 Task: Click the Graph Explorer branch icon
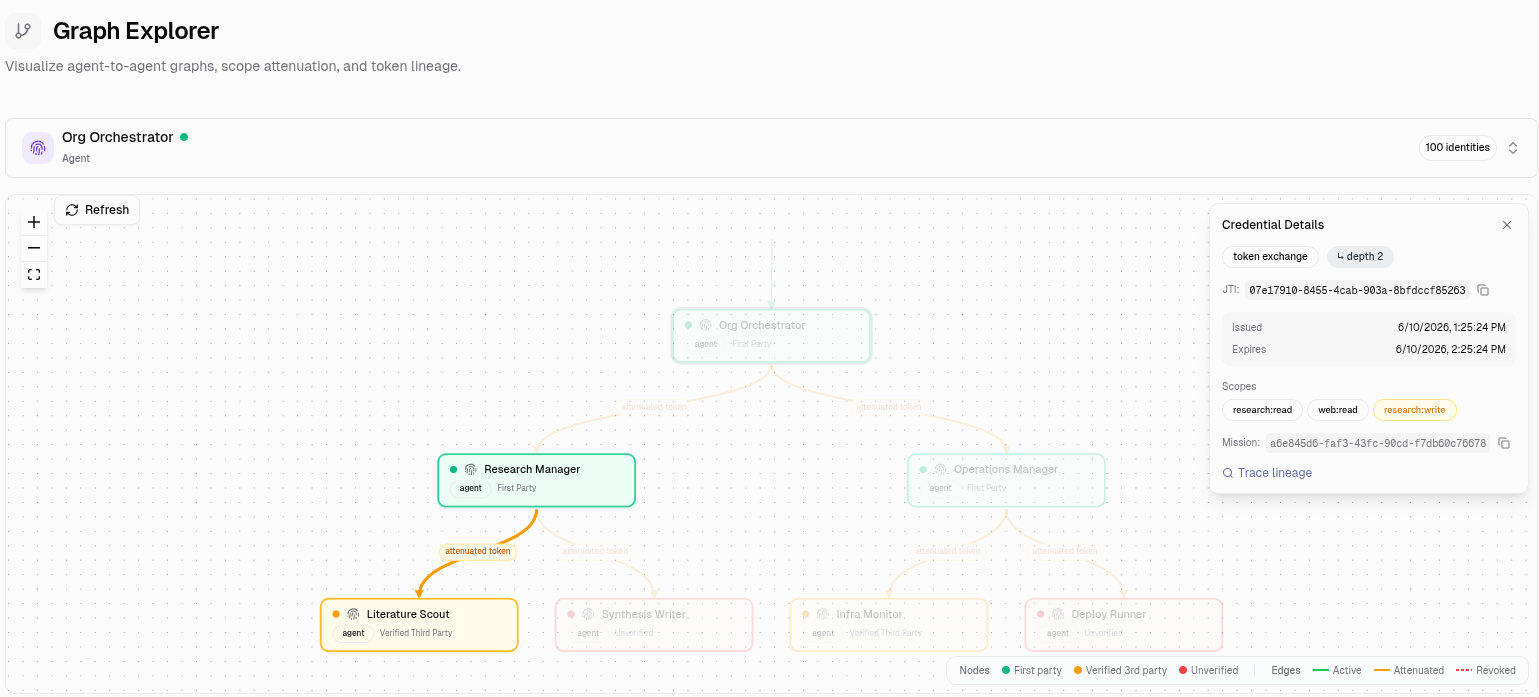click(x=23, y=31)
